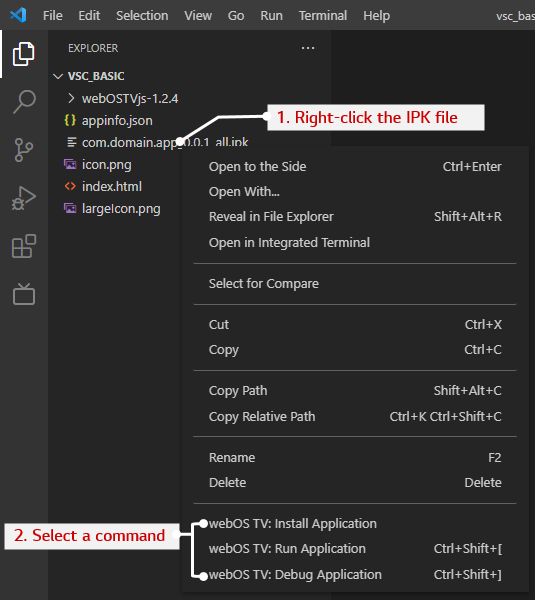Image resolution: width=535 pixels, height=600 pixels.
Task: Open the Search view in activity bar
Action: [x=24, y=102]
